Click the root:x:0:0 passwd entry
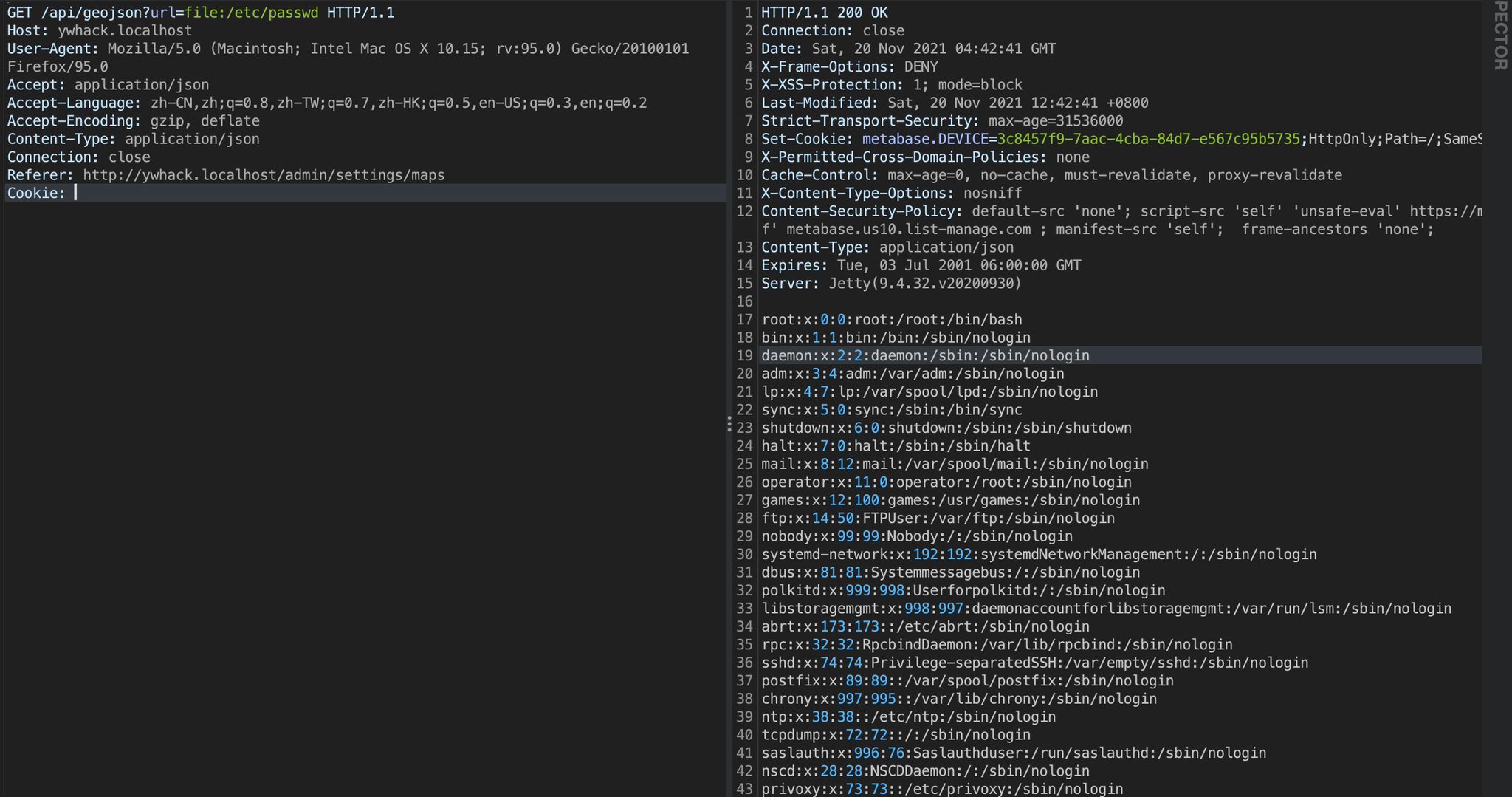Screen dimensions: 1512x797 coord(892,320)
